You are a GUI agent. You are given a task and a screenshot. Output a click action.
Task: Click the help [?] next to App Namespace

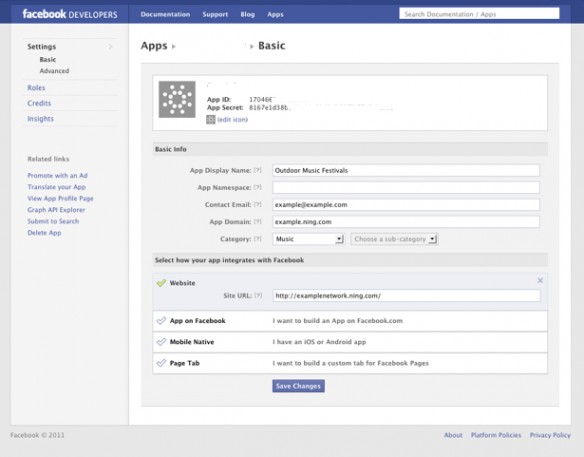(258, 187)
